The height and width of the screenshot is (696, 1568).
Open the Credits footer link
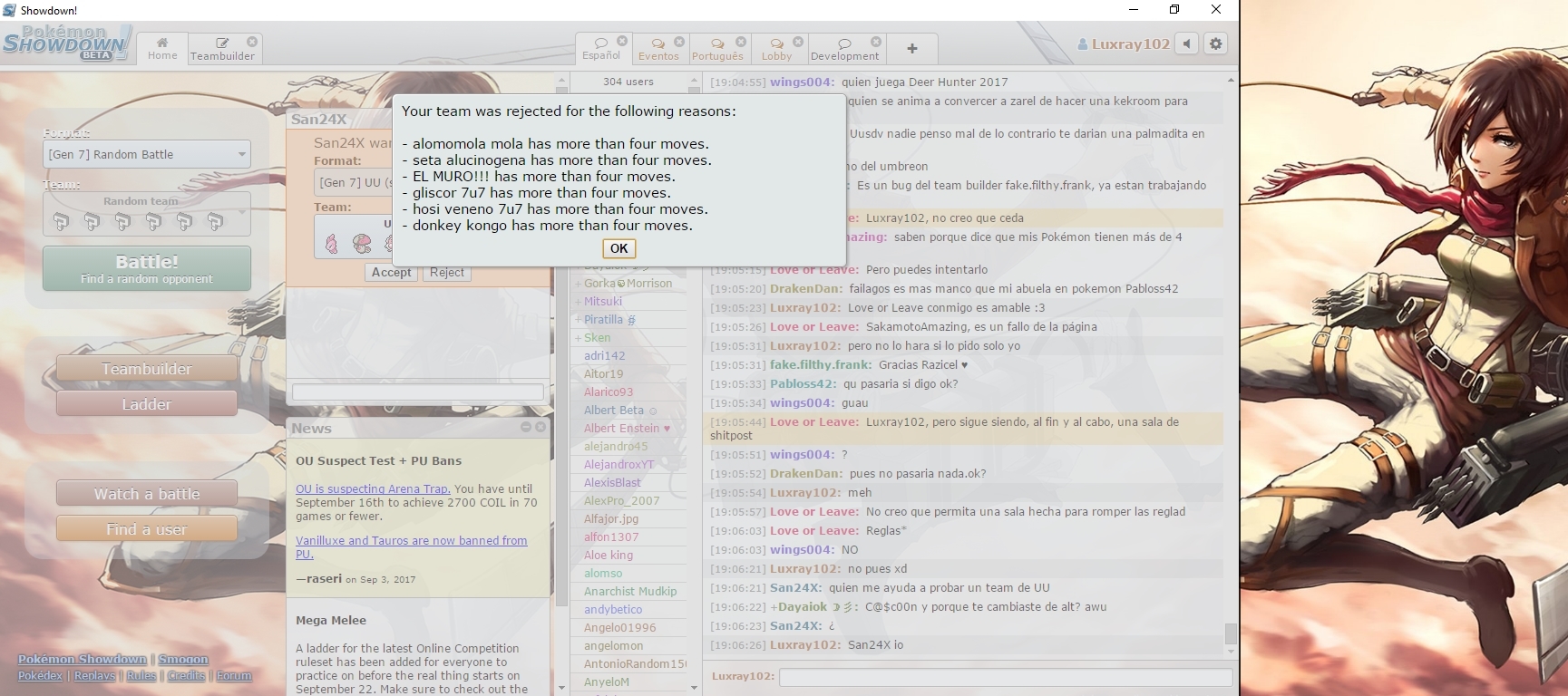click(186, 675)
